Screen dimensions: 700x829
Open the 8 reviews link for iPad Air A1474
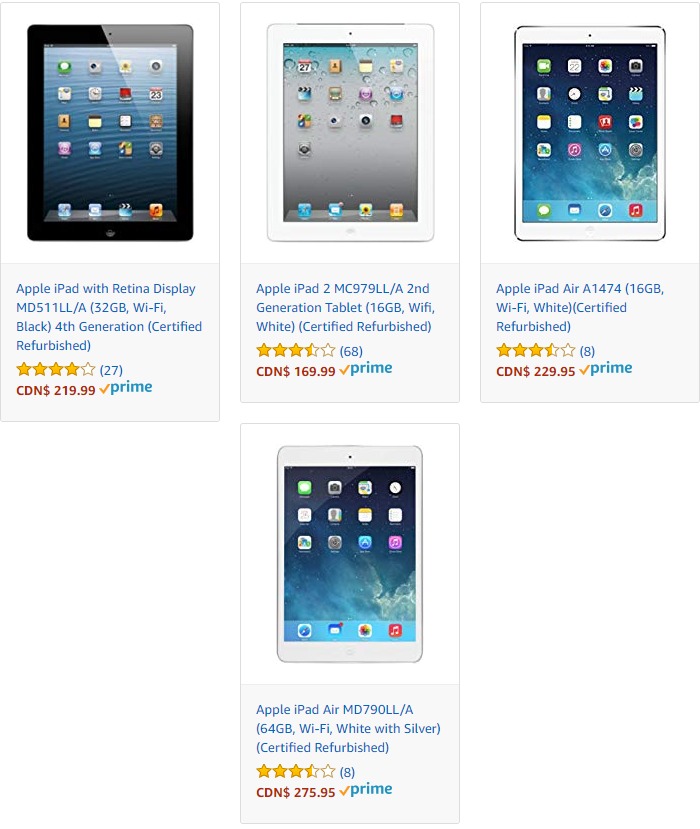click(587, 351)
